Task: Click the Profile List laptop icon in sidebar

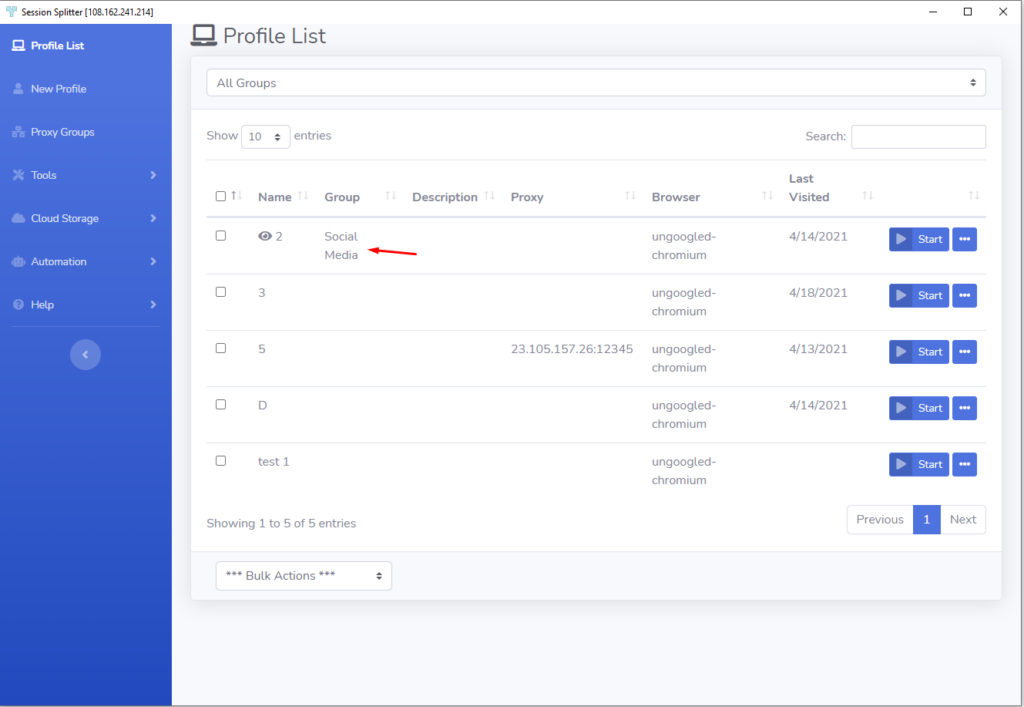Action: pos(18,46)
